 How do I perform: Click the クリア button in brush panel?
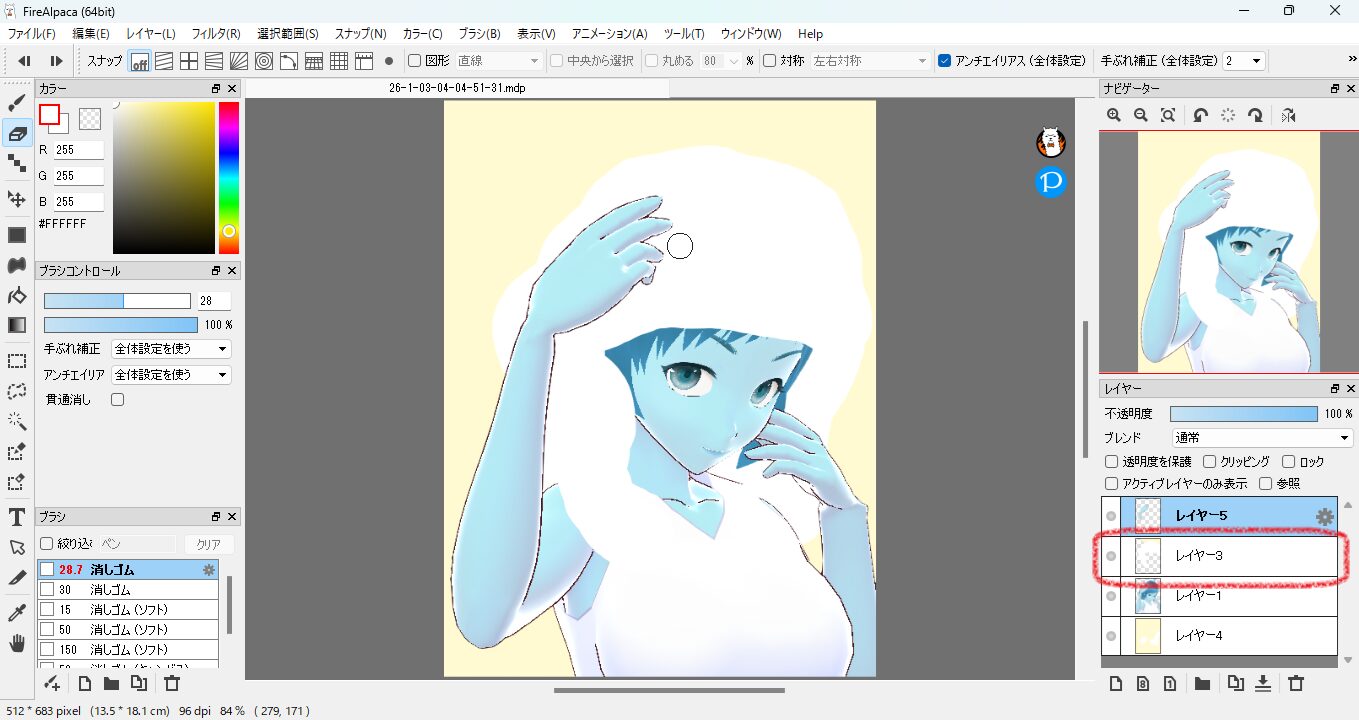pos(208,544)
